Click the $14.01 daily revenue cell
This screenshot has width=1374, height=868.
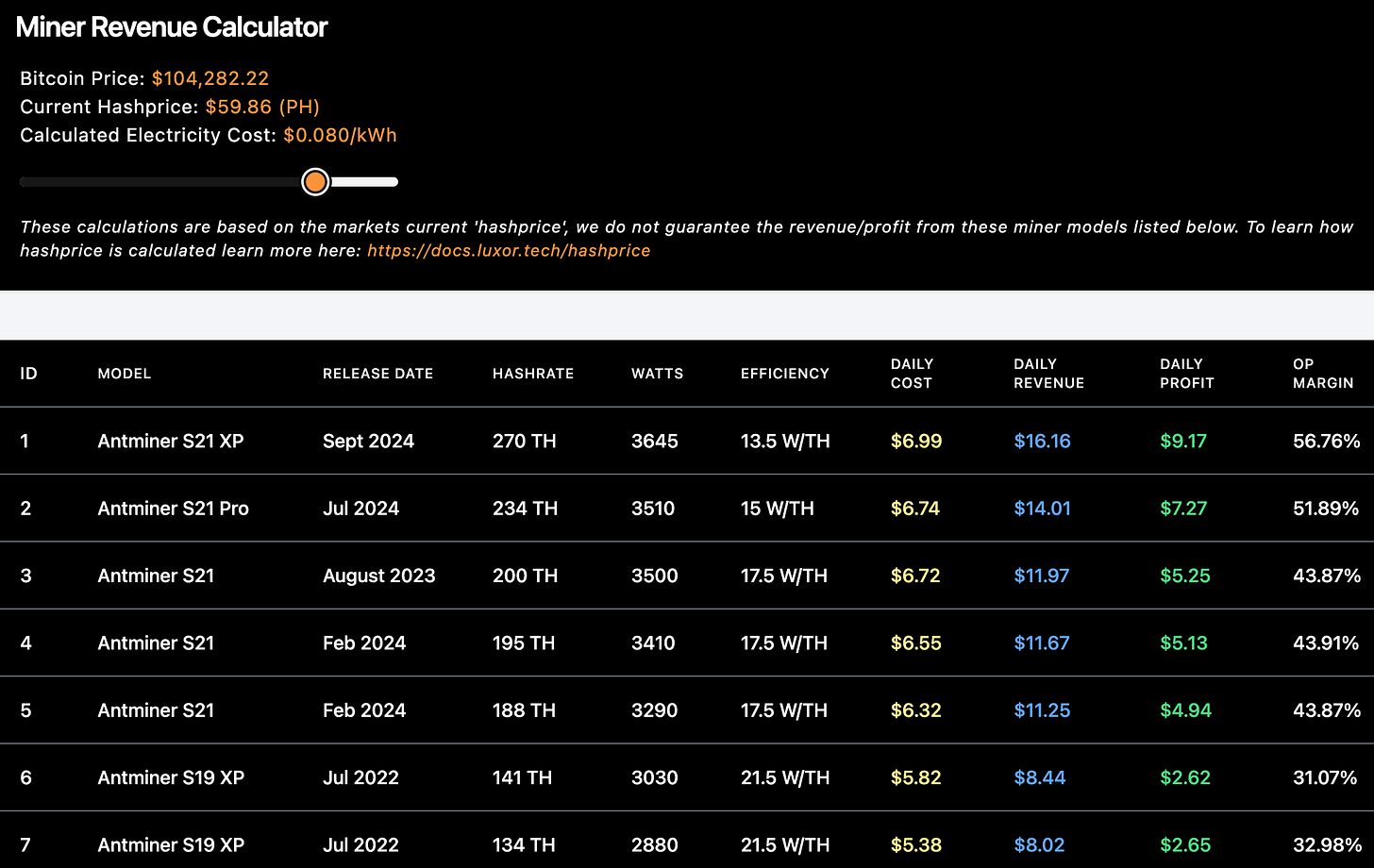1042,509
